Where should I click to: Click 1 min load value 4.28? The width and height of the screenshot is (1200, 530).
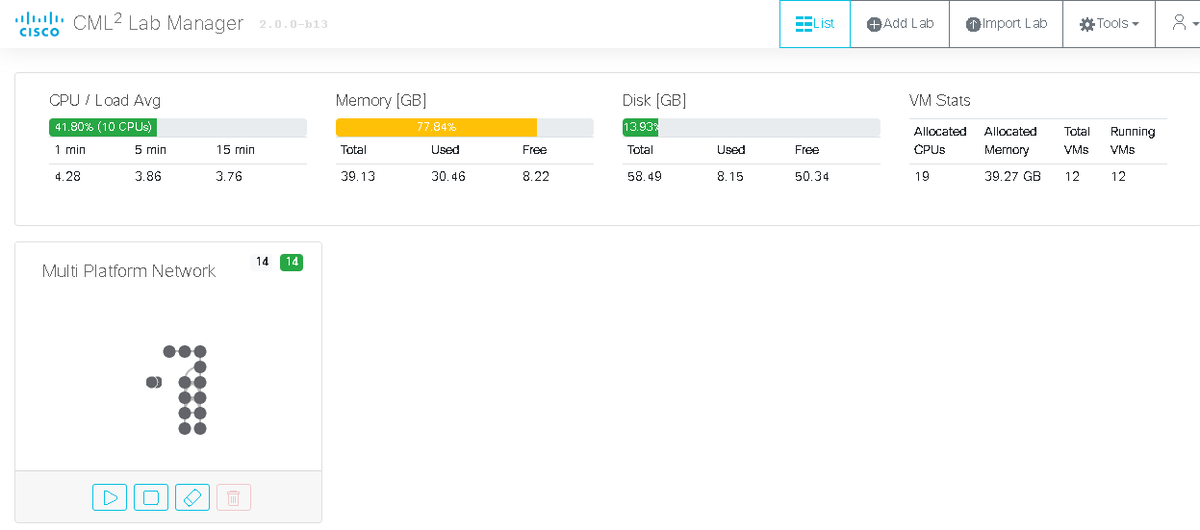(x=67, y=177)
